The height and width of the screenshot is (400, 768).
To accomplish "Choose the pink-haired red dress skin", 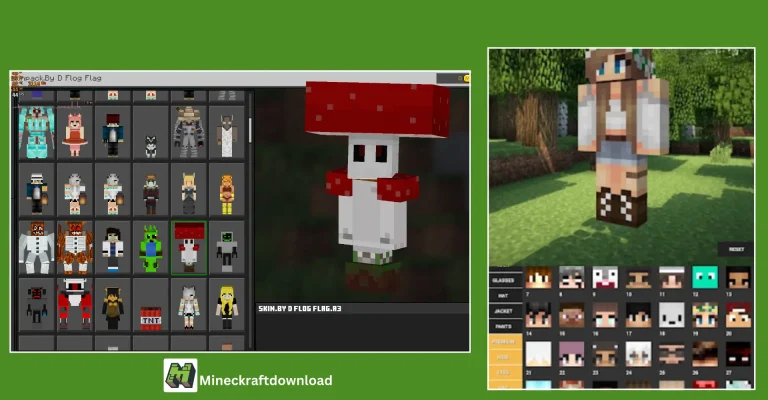I will coord(74,133).
